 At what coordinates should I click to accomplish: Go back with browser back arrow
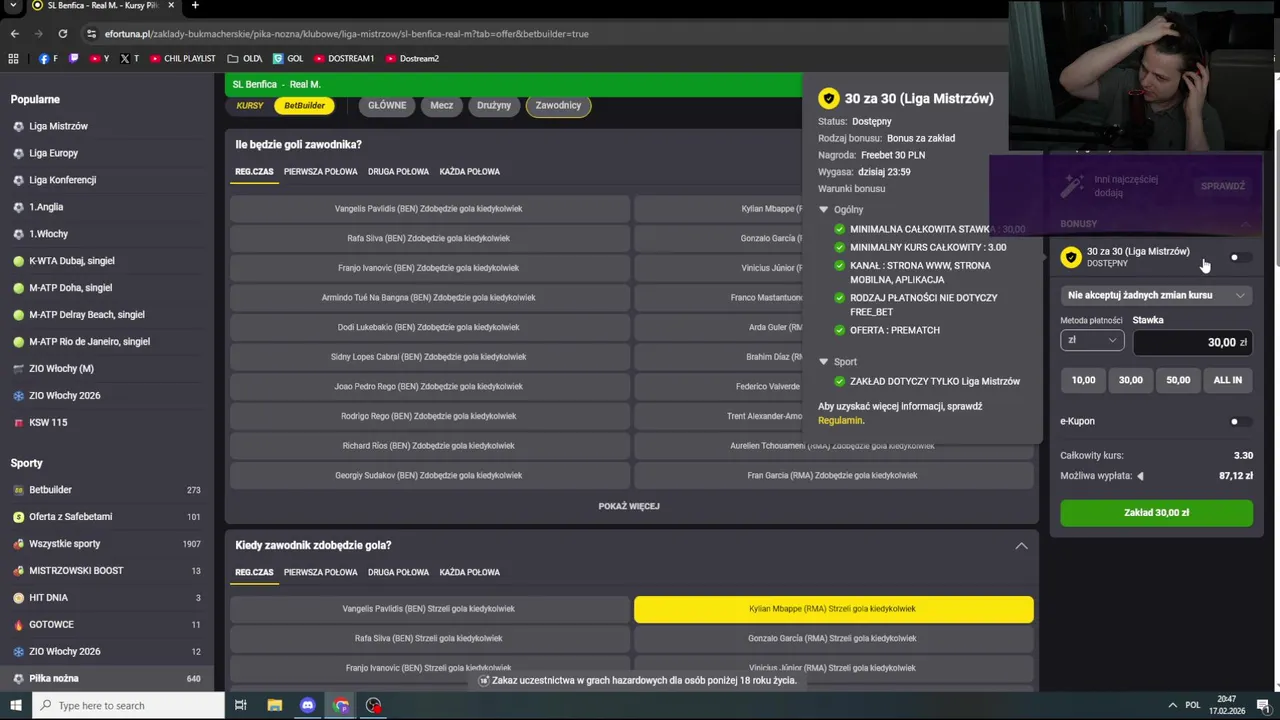click(x=14, y=34)
